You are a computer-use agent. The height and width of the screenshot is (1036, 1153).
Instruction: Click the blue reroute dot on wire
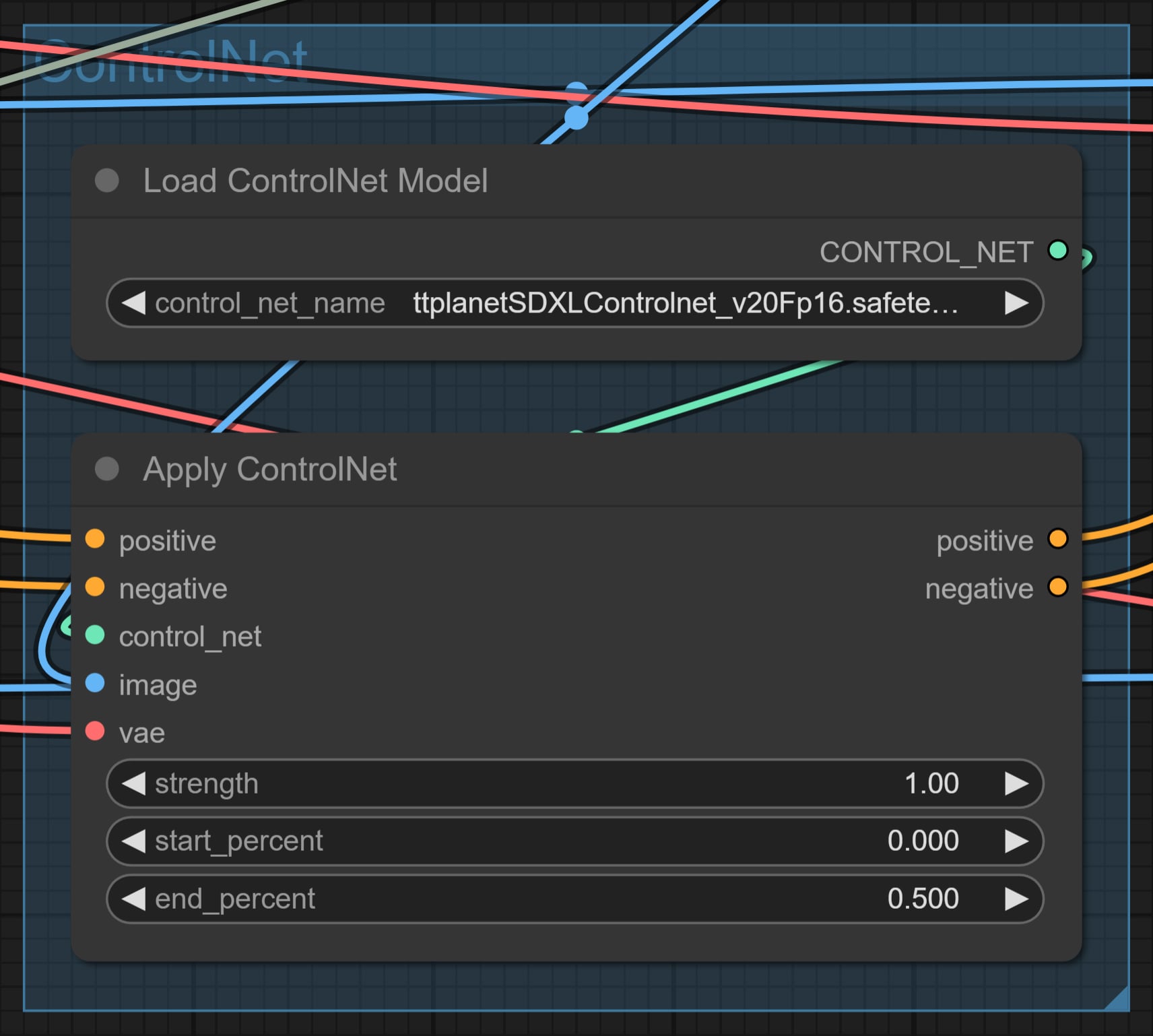coord(576,118)
